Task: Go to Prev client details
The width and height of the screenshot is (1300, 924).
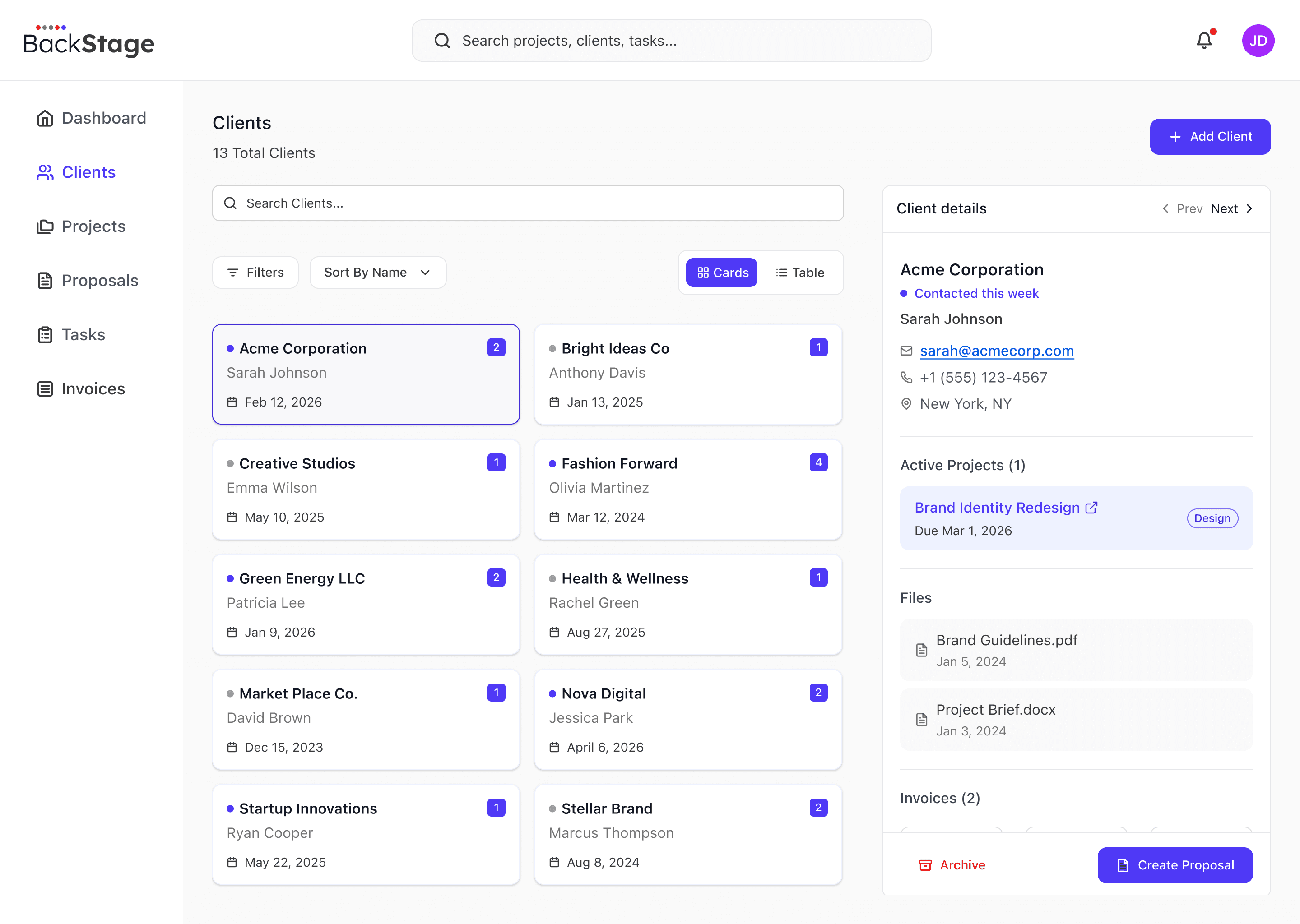Action: click(1182, 209)
